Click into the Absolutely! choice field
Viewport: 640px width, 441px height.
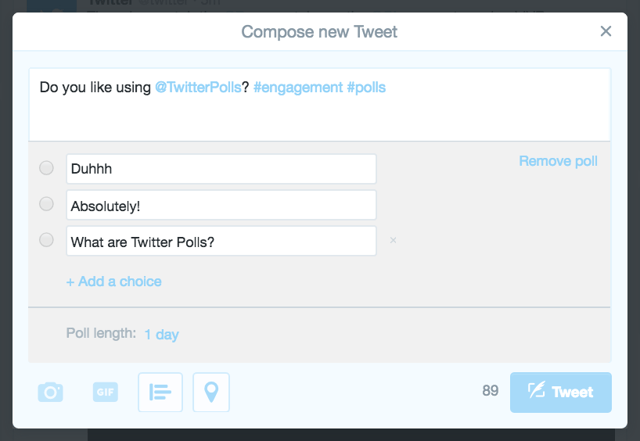(220, 205)
